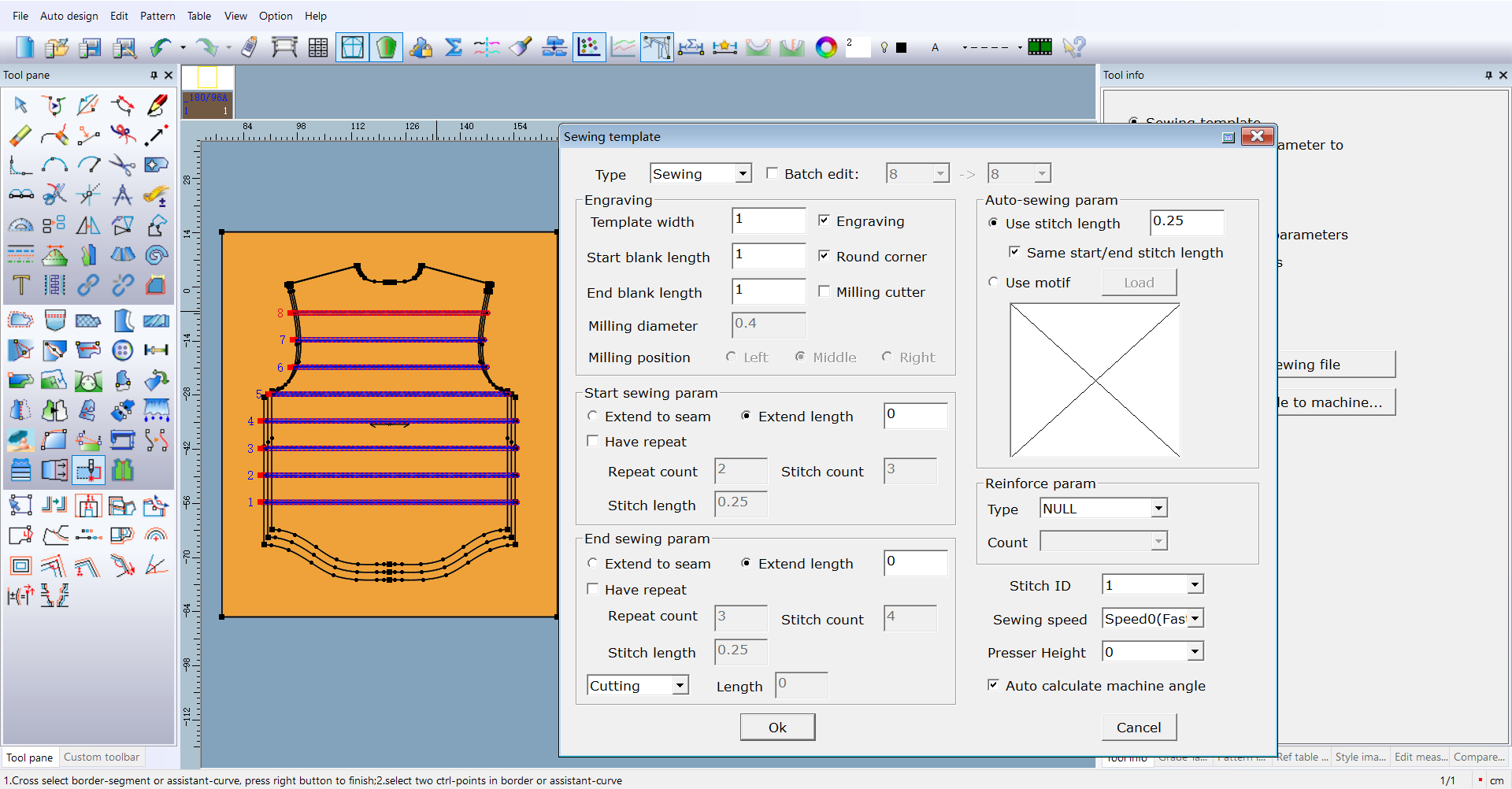This screenshot has width=1512, height=789.
Task: Click the paint brush icon in toolbar
Action: [x=520, y=47]
